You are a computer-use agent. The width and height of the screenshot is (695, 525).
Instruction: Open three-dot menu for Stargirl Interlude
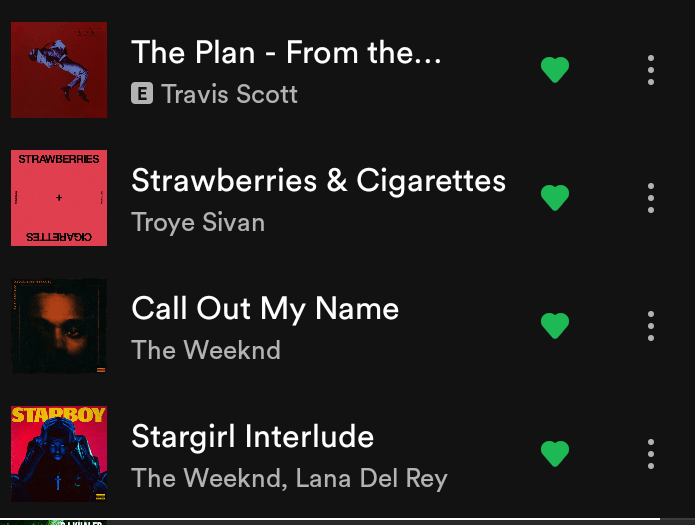(651, 454)
